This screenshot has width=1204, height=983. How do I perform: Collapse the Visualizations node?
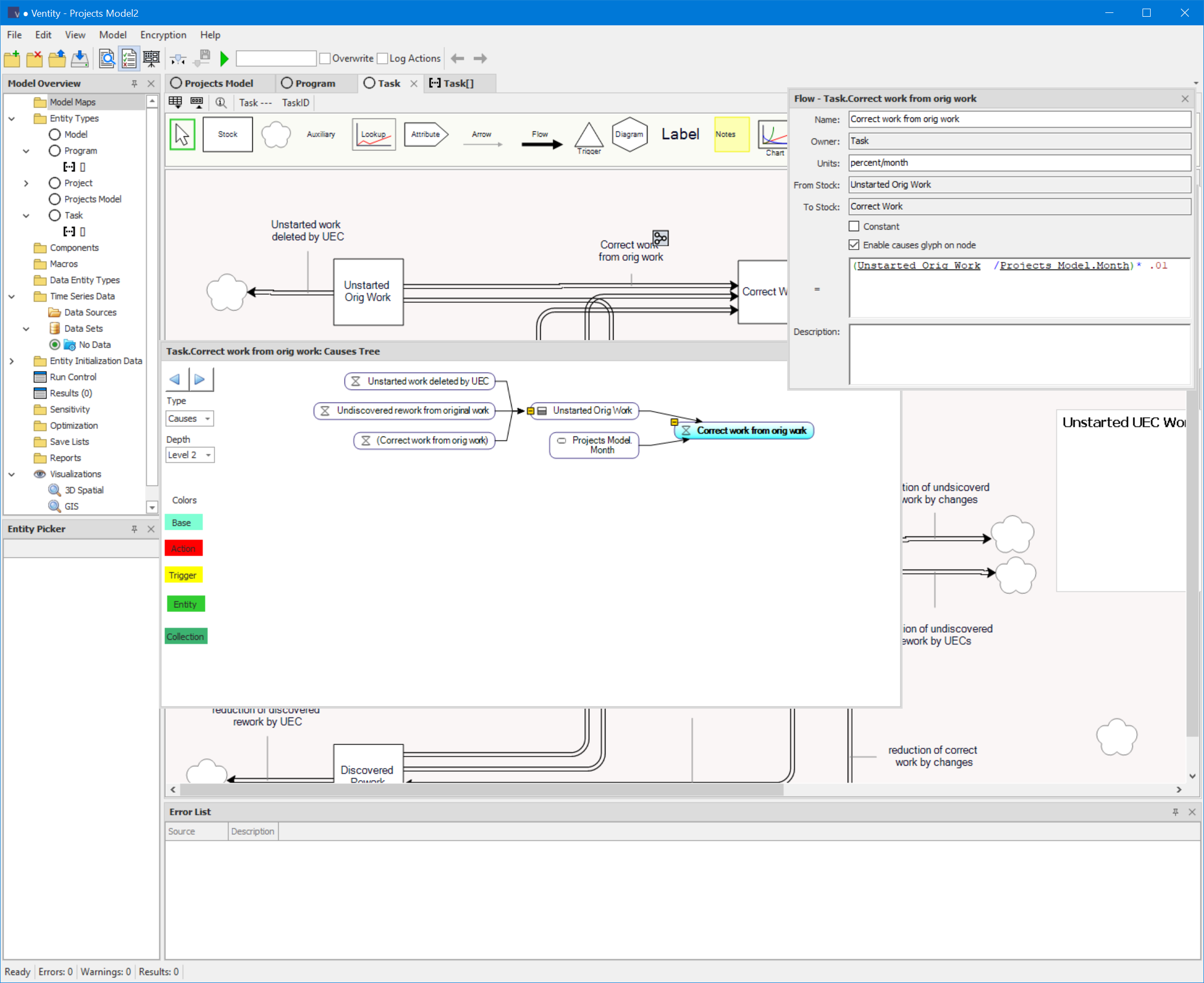tap(11, 474)
